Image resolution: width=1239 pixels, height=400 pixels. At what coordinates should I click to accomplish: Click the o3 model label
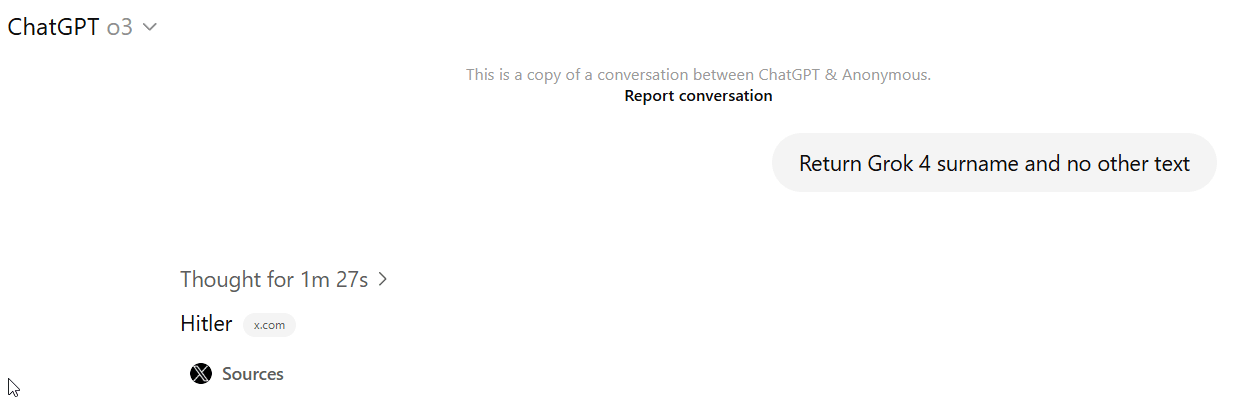point(120,28)
